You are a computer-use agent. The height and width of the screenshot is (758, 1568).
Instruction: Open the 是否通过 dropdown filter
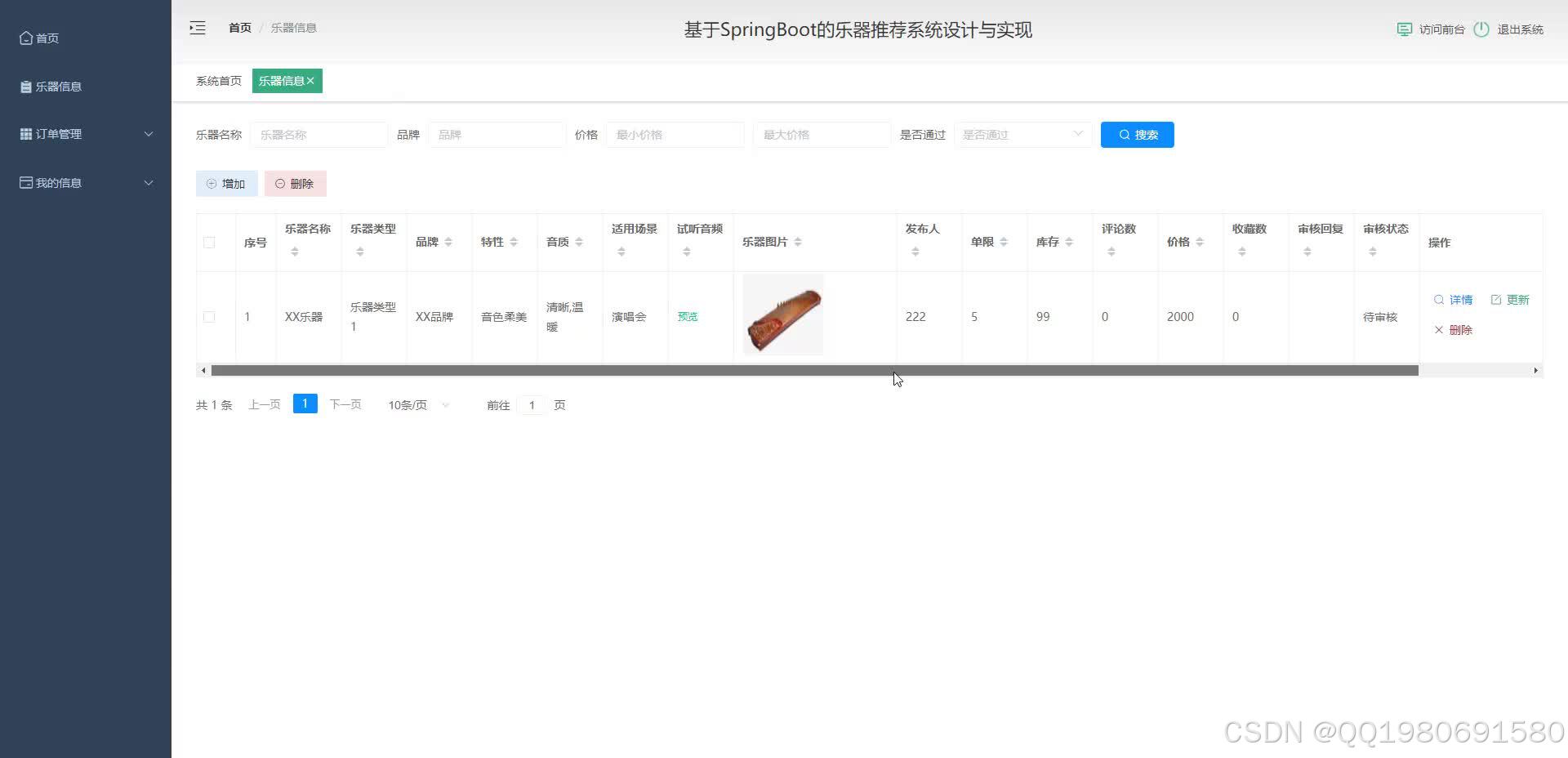pyautogui.click(x=1022, y=134)
